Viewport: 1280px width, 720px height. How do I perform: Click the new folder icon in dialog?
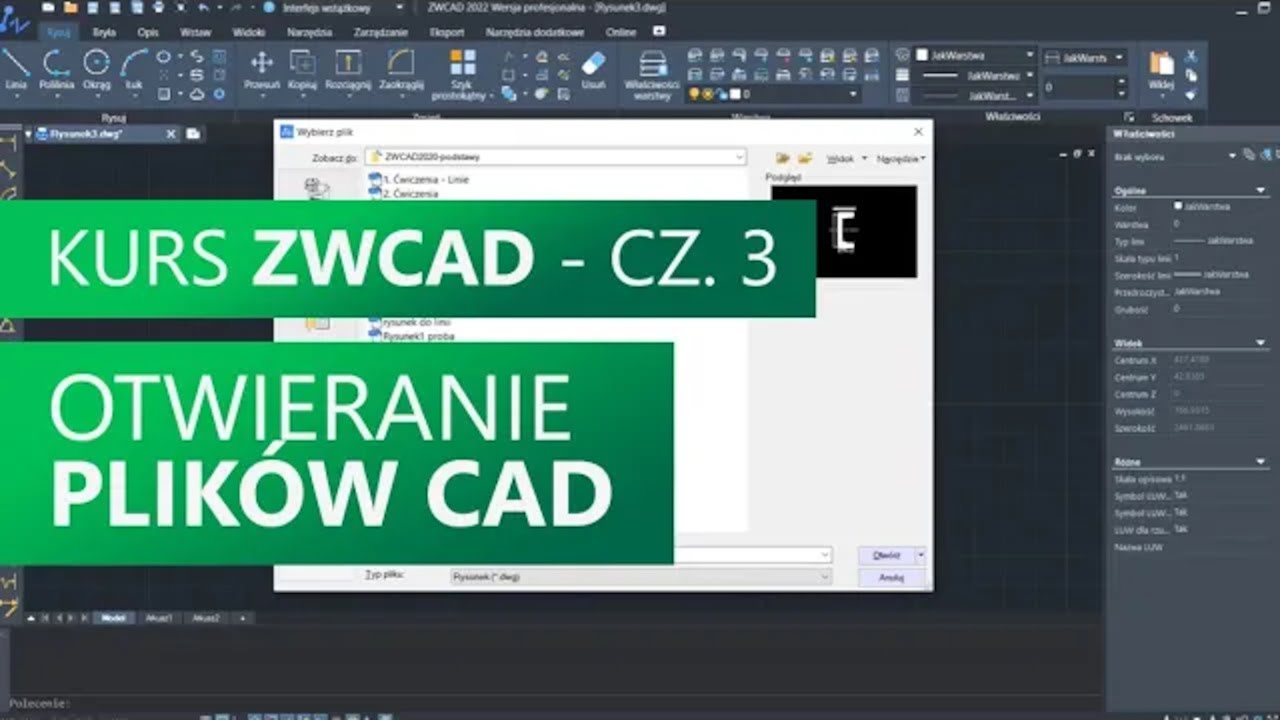pyautogui.click(x=805, y=158)
